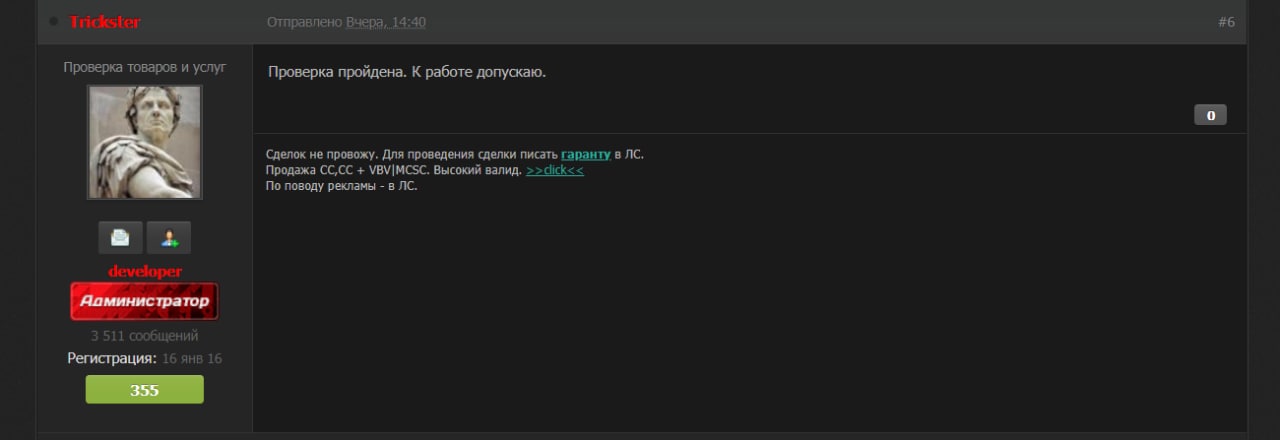Click the Проверка товаров и услуг member title

pyautogui.click(x=144, y=67)
